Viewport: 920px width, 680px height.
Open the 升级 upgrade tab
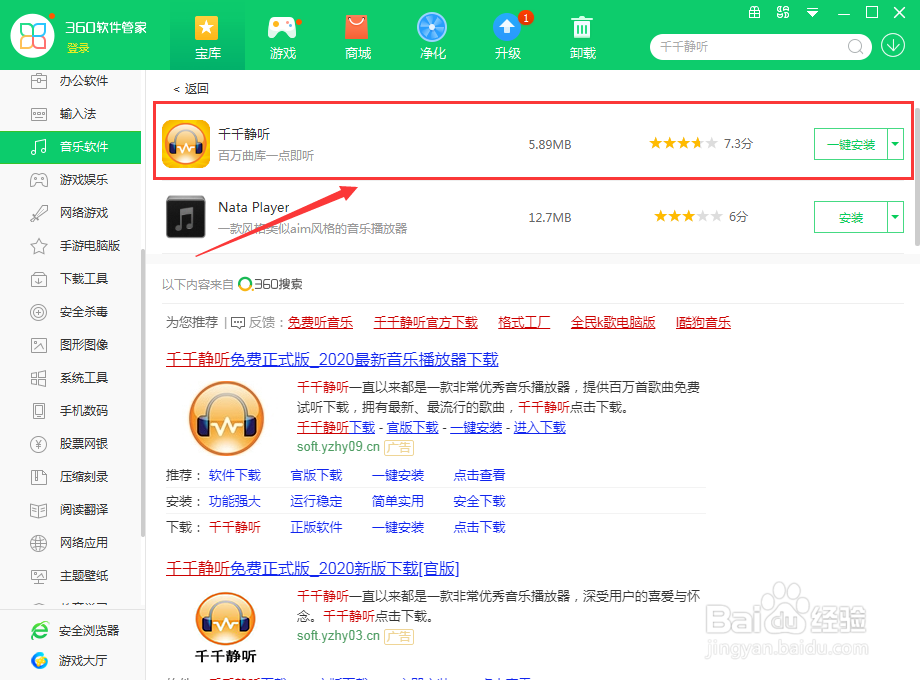508,38
